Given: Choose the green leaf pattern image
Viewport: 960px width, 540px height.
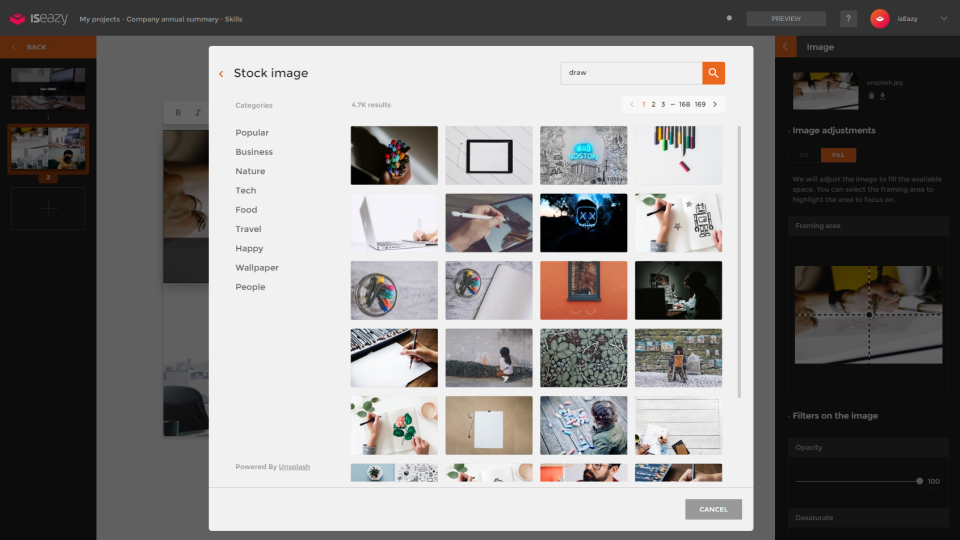Looking at the screenshot, I should click(x=583, y=358).
